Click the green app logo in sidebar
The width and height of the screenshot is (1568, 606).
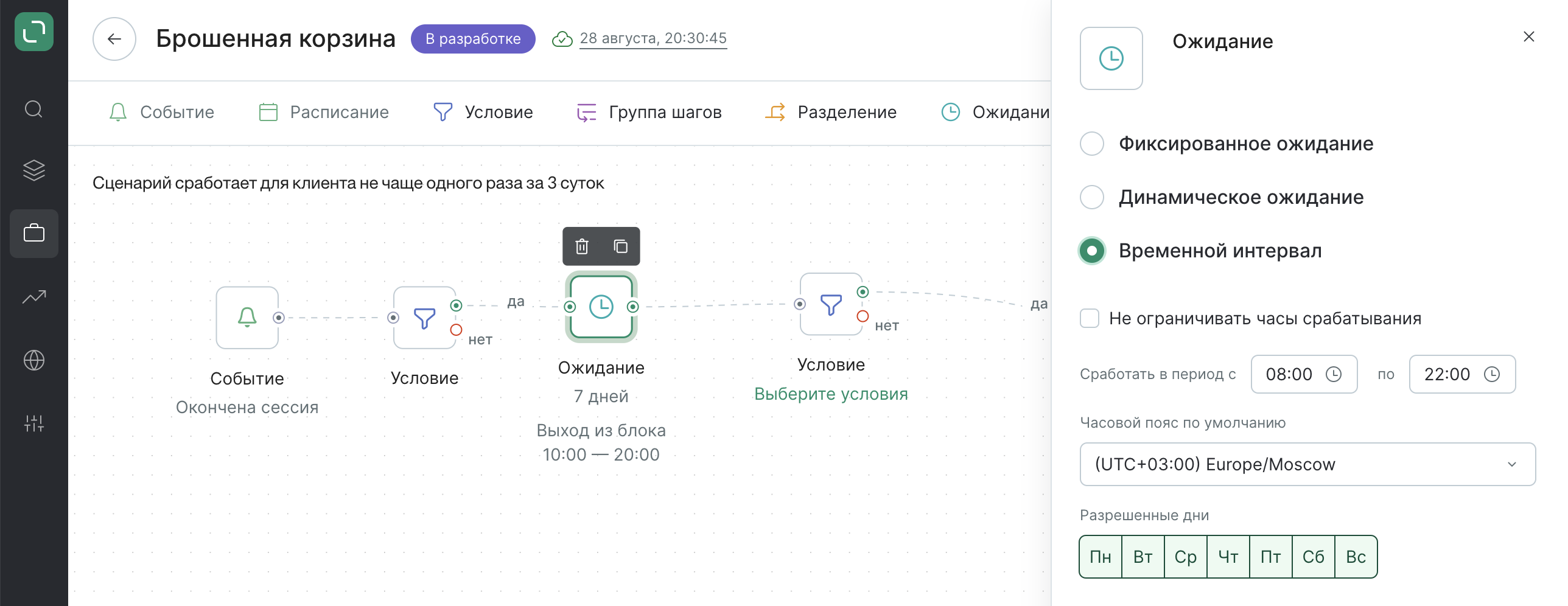34,32
